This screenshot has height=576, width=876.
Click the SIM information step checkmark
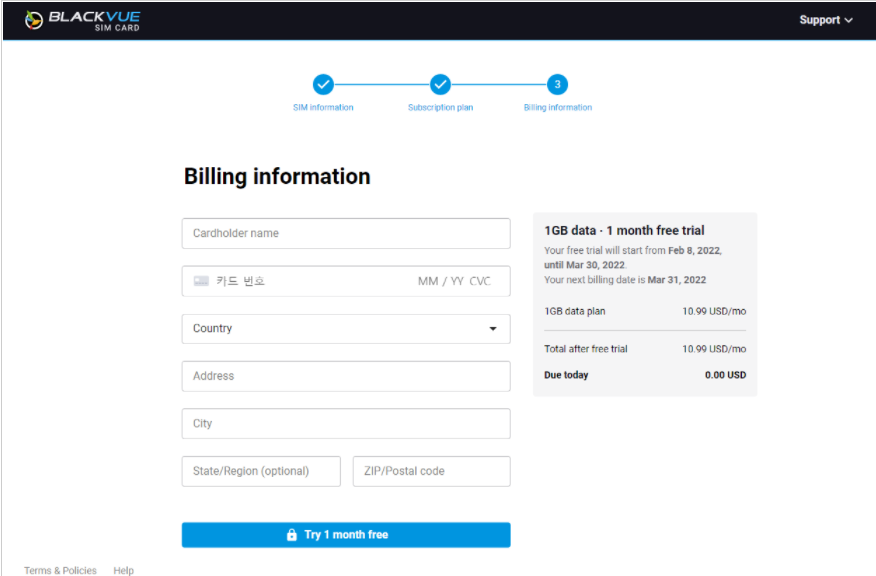[x=323, y=85]
